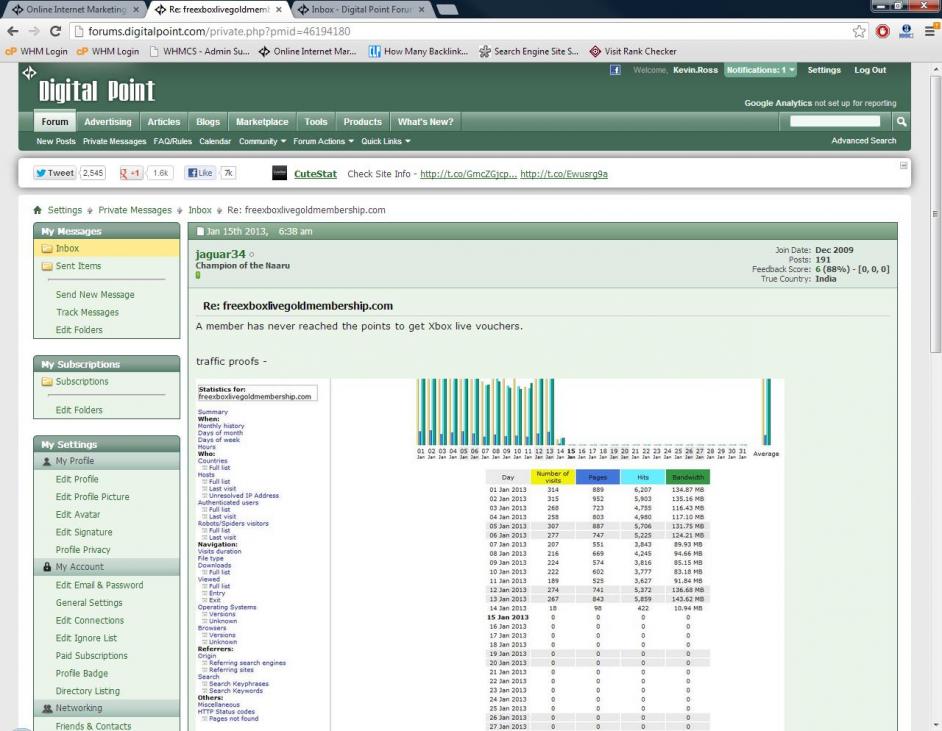
Task: Click the My Profile person icon
Action: tap(47, 461)
